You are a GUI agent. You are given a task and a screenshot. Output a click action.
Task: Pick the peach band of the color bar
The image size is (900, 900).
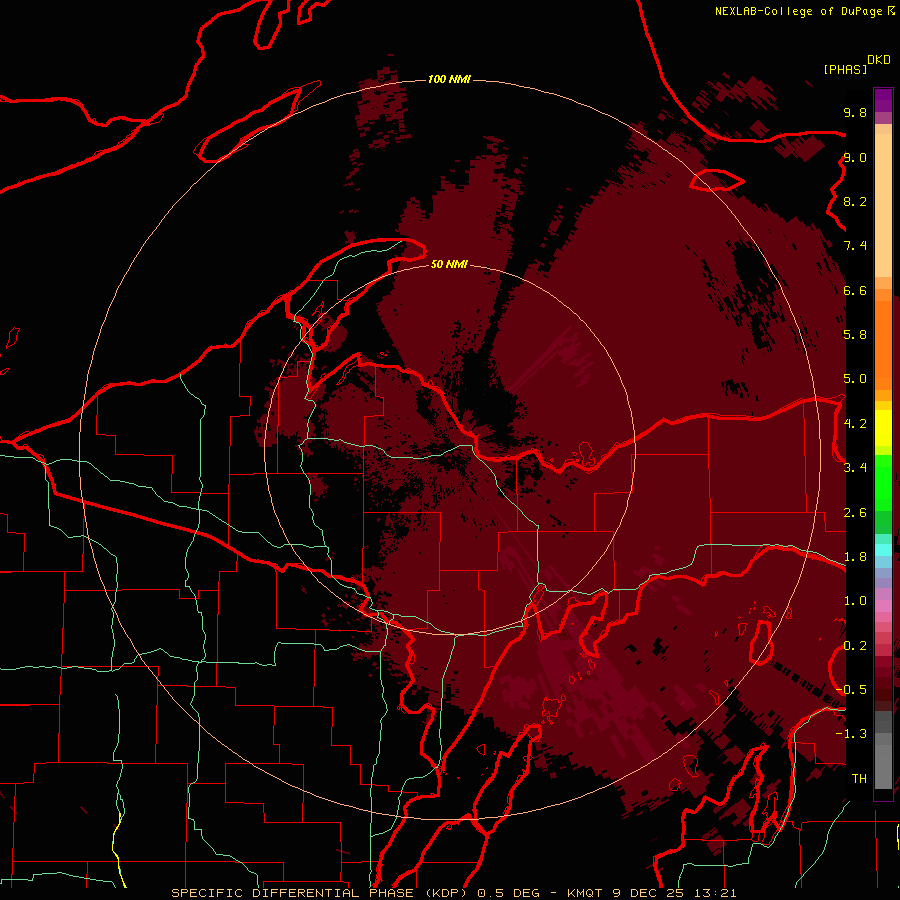point(883,205)
